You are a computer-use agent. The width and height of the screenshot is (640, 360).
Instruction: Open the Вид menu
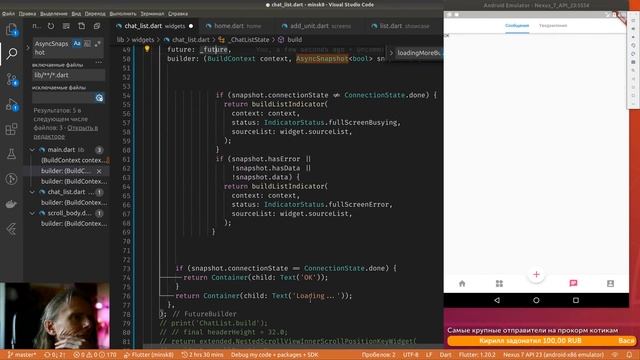(x=76, y=13)
